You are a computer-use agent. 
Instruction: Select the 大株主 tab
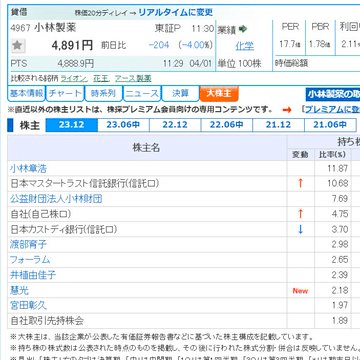[219, 93]
